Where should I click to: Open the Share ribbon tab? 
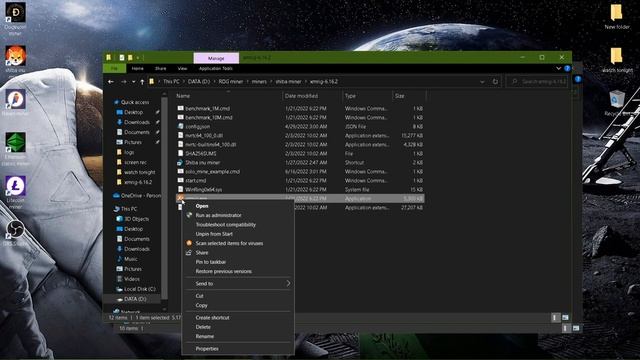coord(160,69)
